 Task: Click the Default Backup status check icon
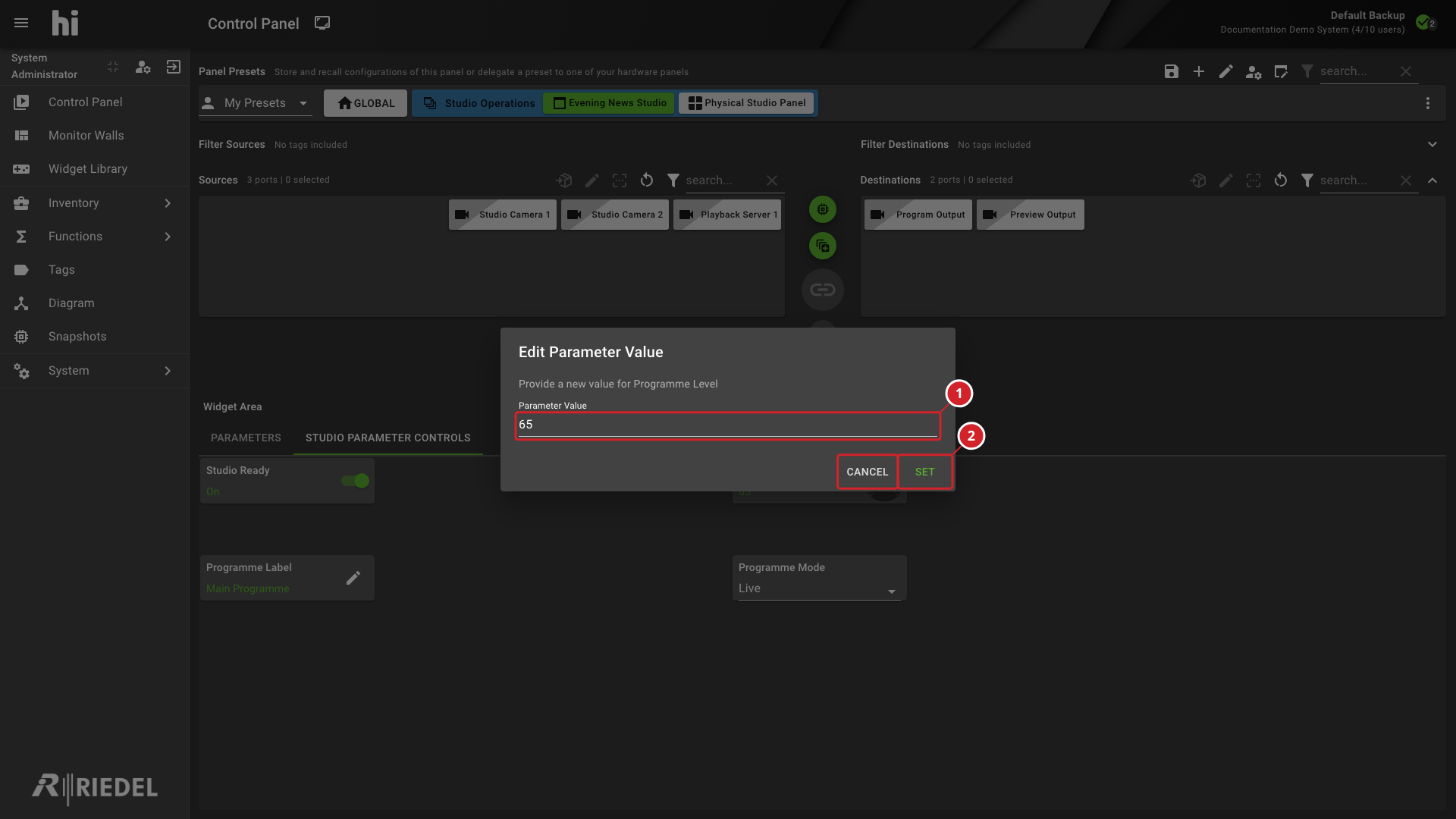[x=1423, y=22]
